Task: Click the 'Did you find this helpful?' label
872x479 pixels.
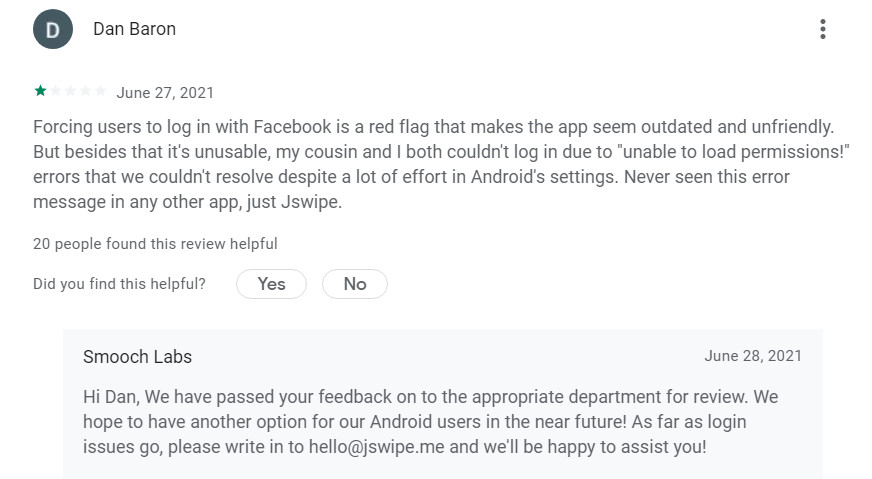Action: coord(120,284)
